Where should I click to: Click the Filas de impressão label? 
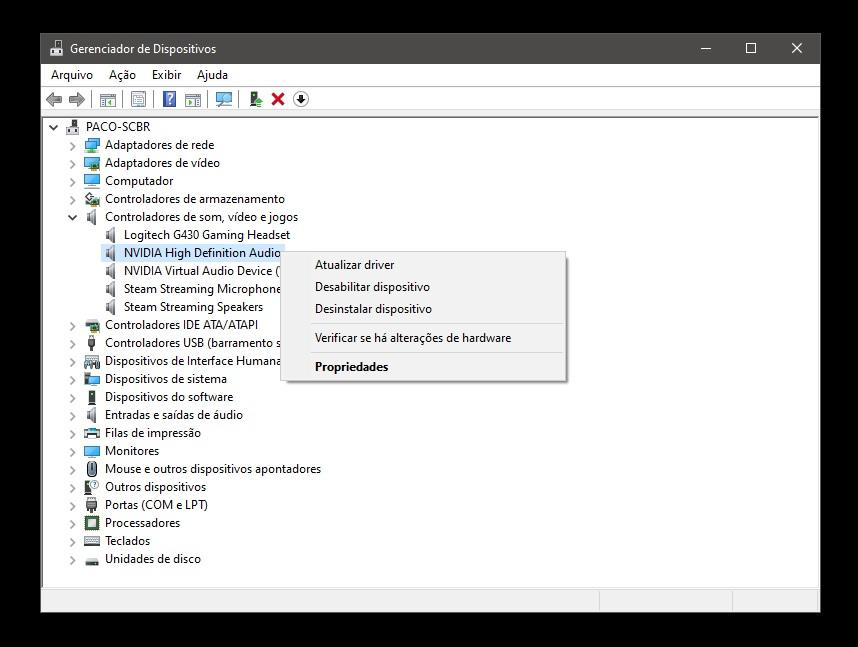click(x=153, y=433)
